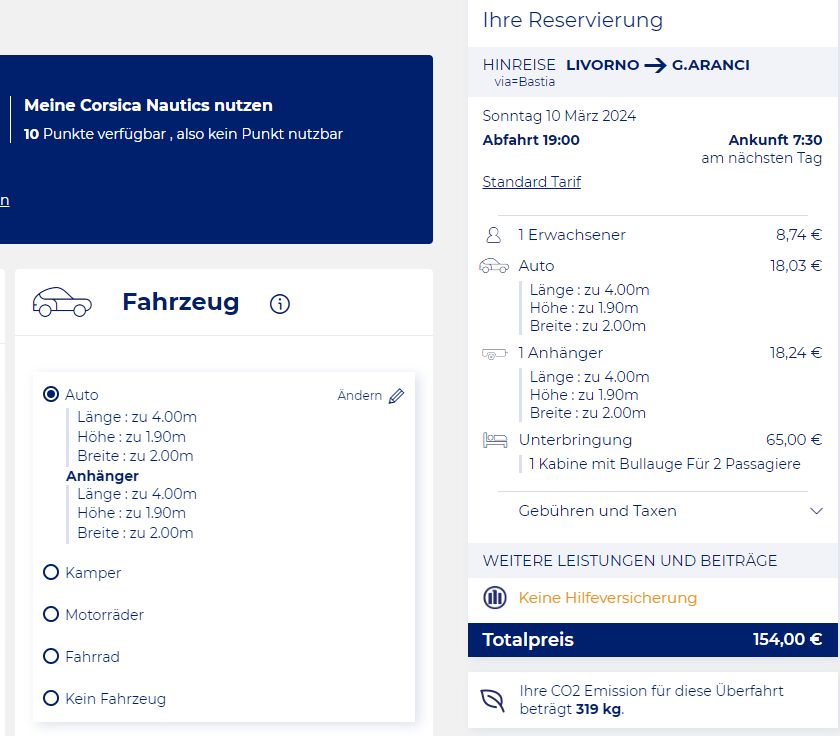Expand Gebühren und Taxen chevron
The height and width of the screenshot is (736, 840).
click(x=816, y=511)
